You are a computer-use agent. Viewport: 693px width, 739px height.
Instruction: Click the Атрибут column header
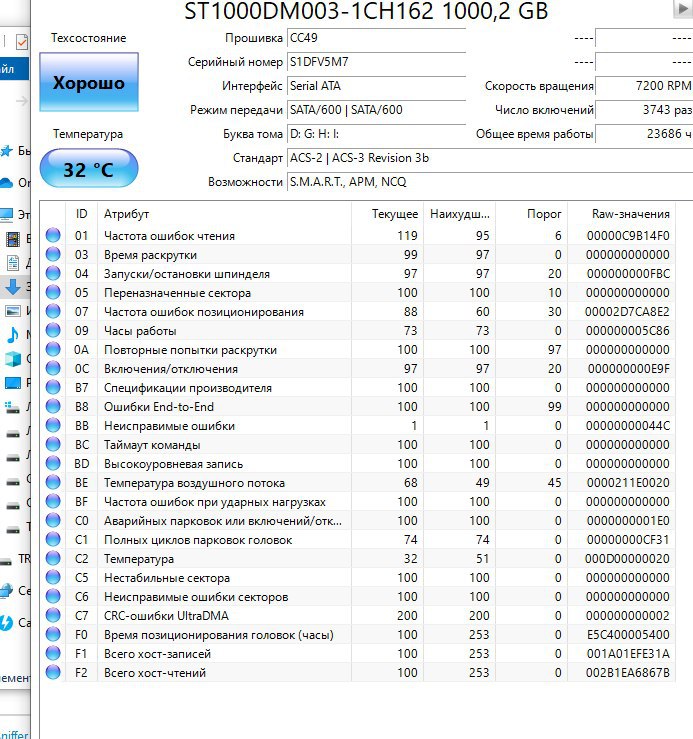pyautogui.click(x=224, y=214)
